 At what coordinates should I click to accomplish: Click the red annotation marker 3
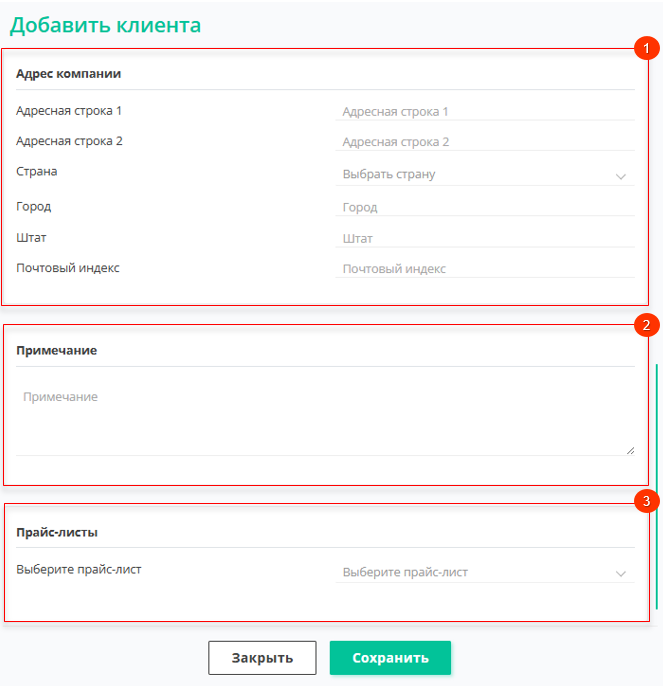pyautogui.click(x=647, y=501)
